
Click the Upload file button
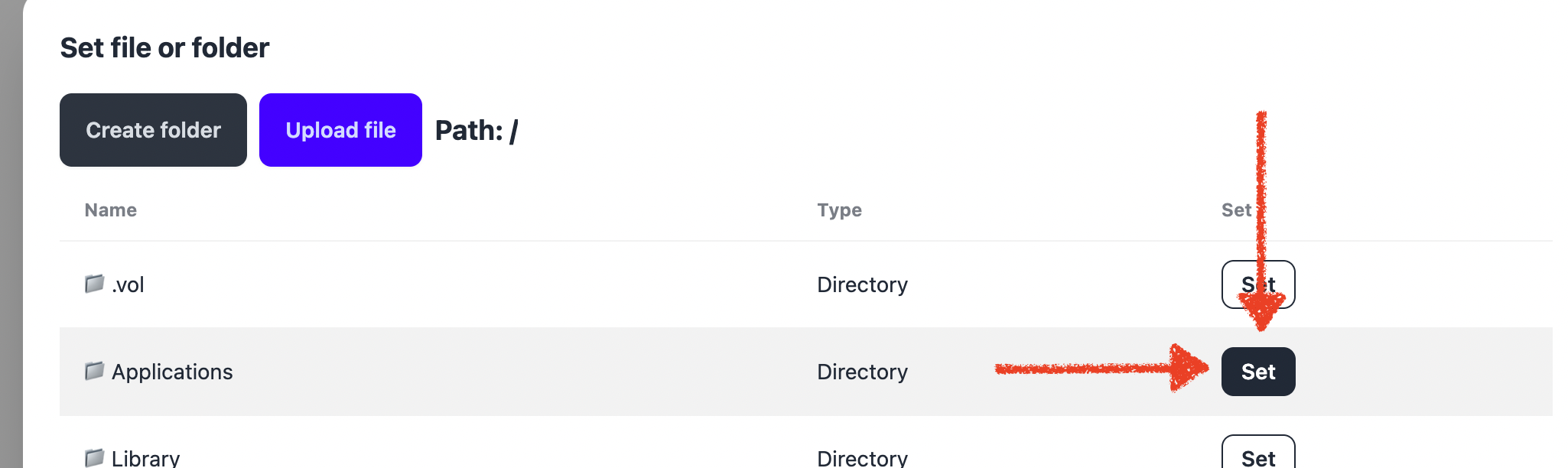(340, 129)
